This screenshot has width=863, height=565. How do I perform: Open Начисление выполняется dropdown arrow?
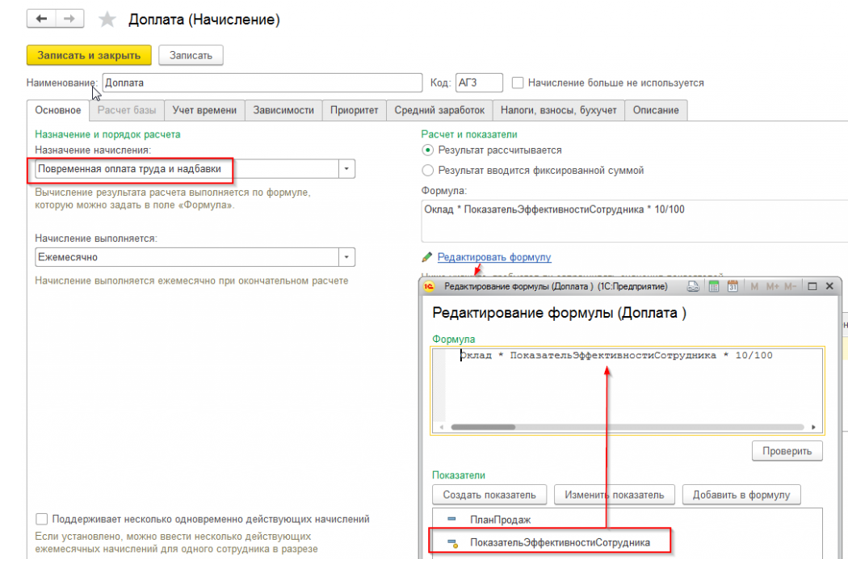(346, 257)
